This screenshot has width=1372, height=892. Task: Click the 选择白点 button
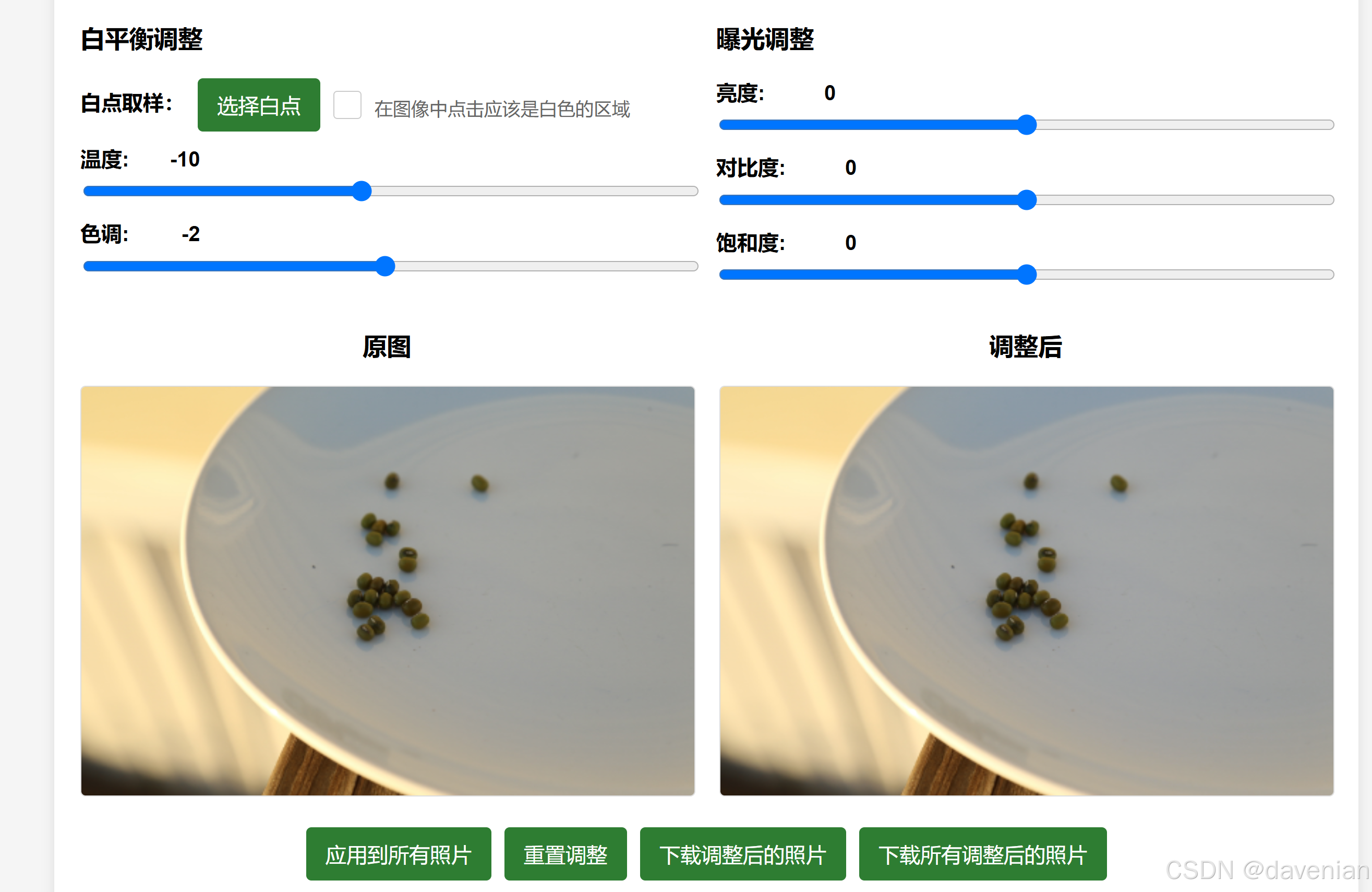tap(259, 105)
